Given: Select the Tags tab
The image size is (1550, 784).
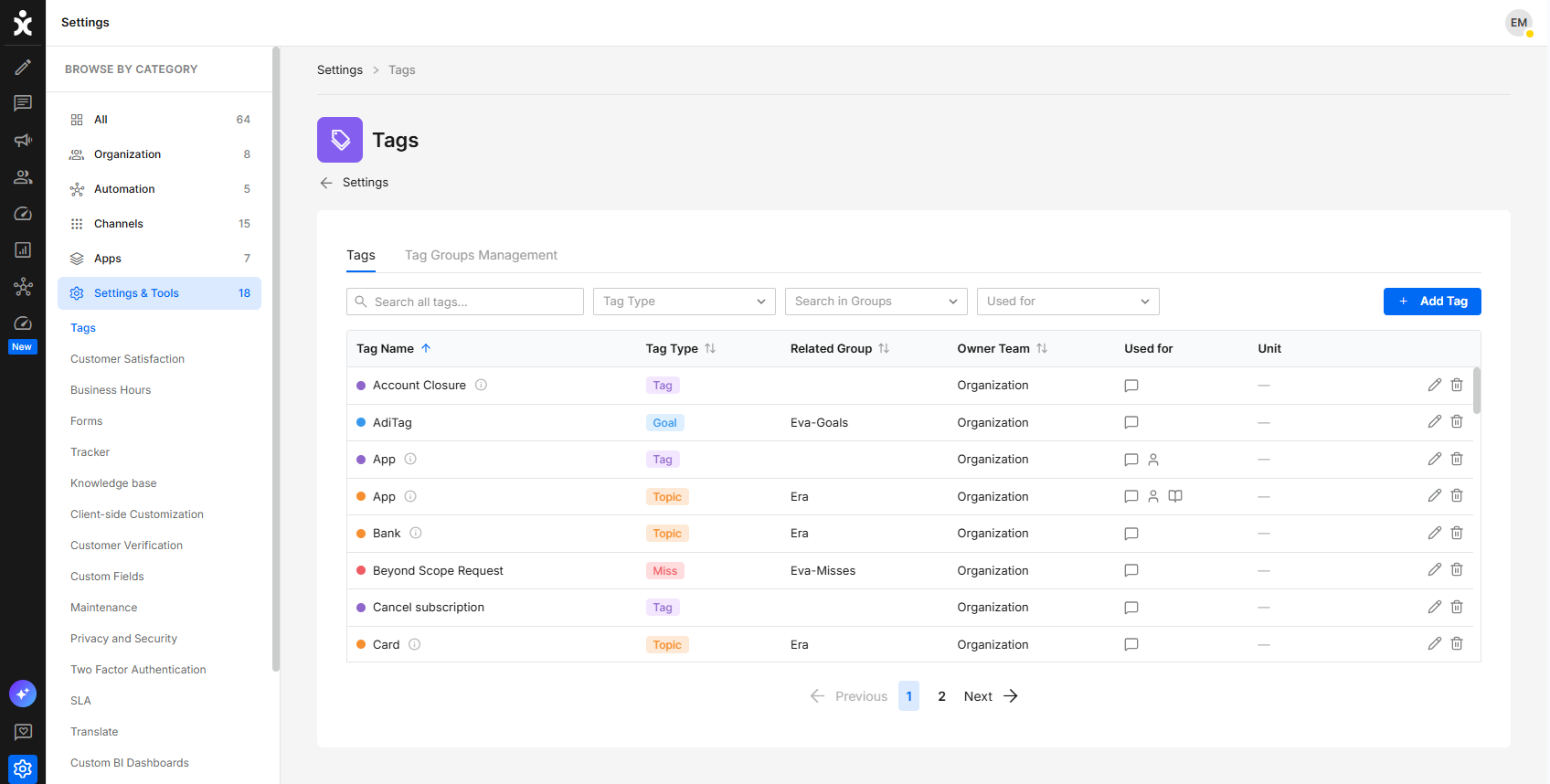Looking at the screenshot, I should coord(361,255).
